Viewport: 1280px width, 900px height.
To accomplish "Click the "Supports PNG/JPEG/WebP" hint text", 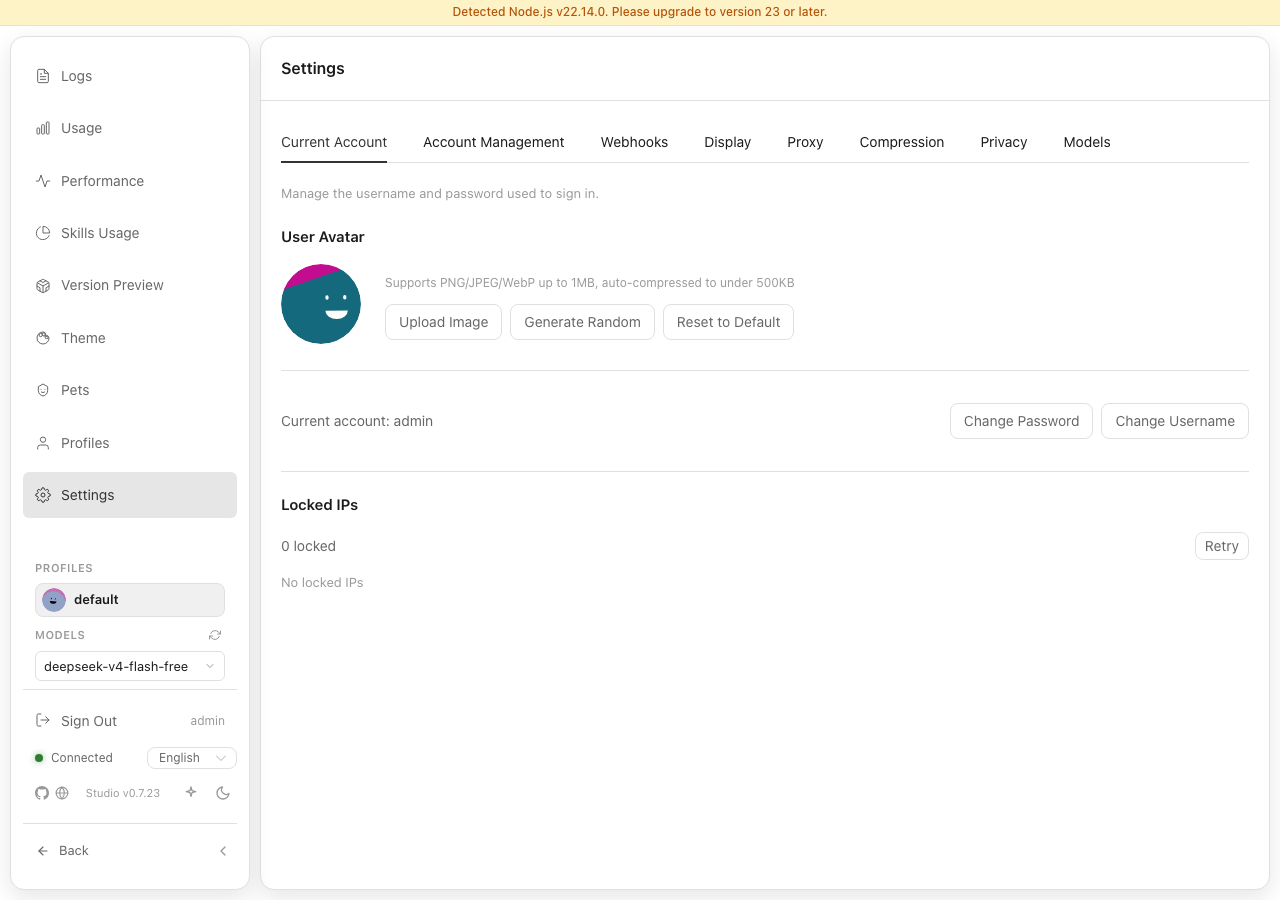I will (590, 283).
